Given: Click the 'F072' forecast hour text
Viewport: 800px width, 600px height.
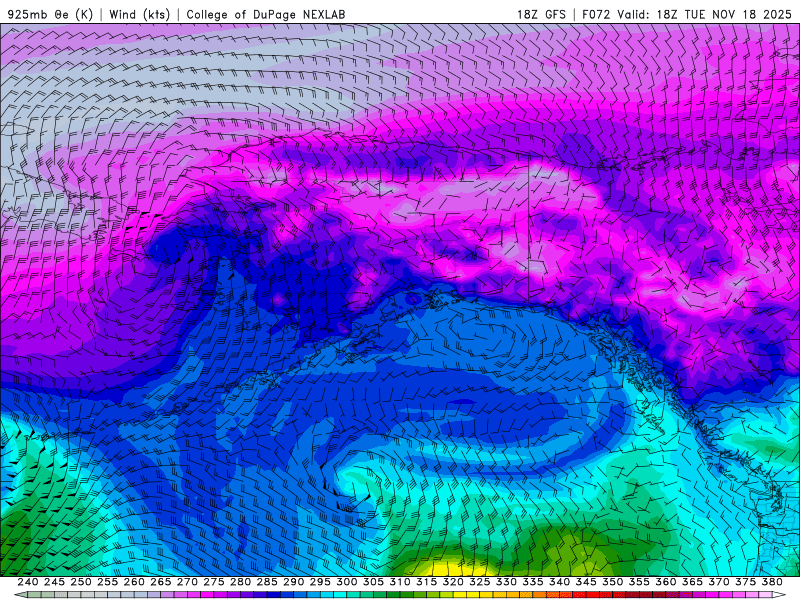Looking at the screenshot, I should pos(596,14).
